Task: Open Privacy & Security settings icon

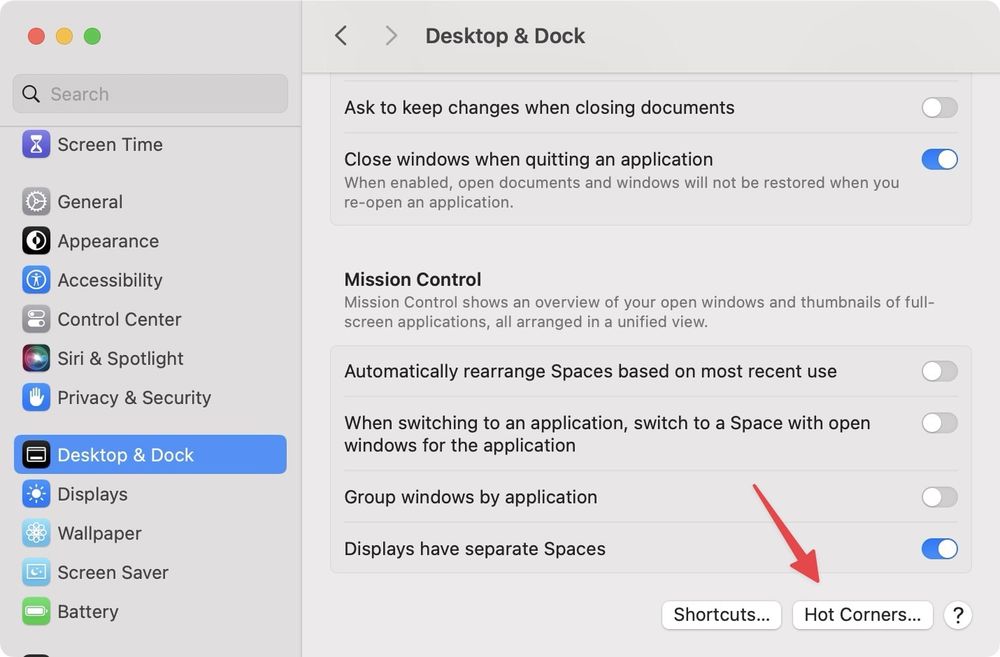Action: 36,397
